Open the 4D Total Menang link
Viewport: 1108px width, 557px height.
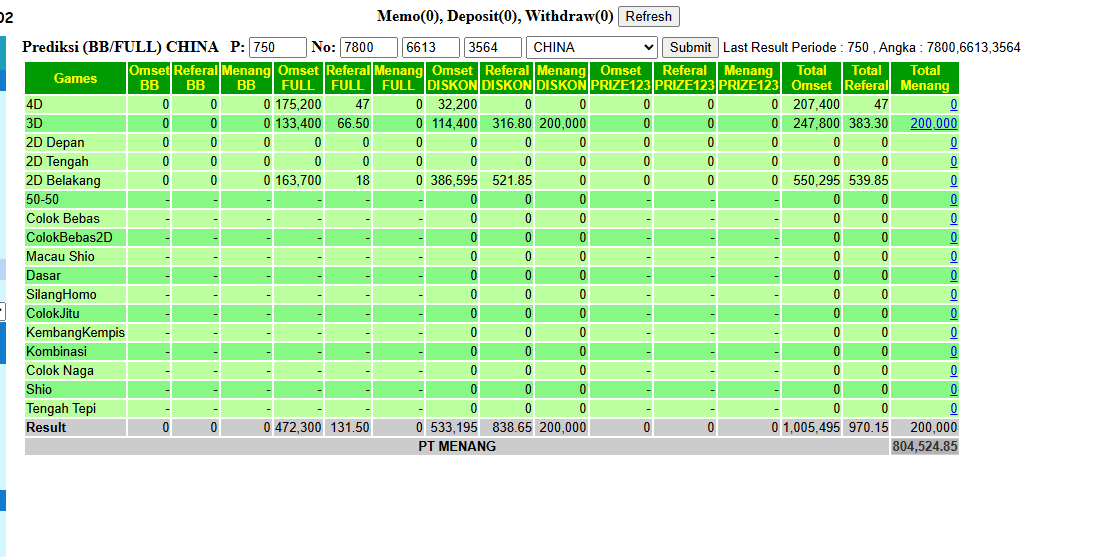click(x=953, y=105)
